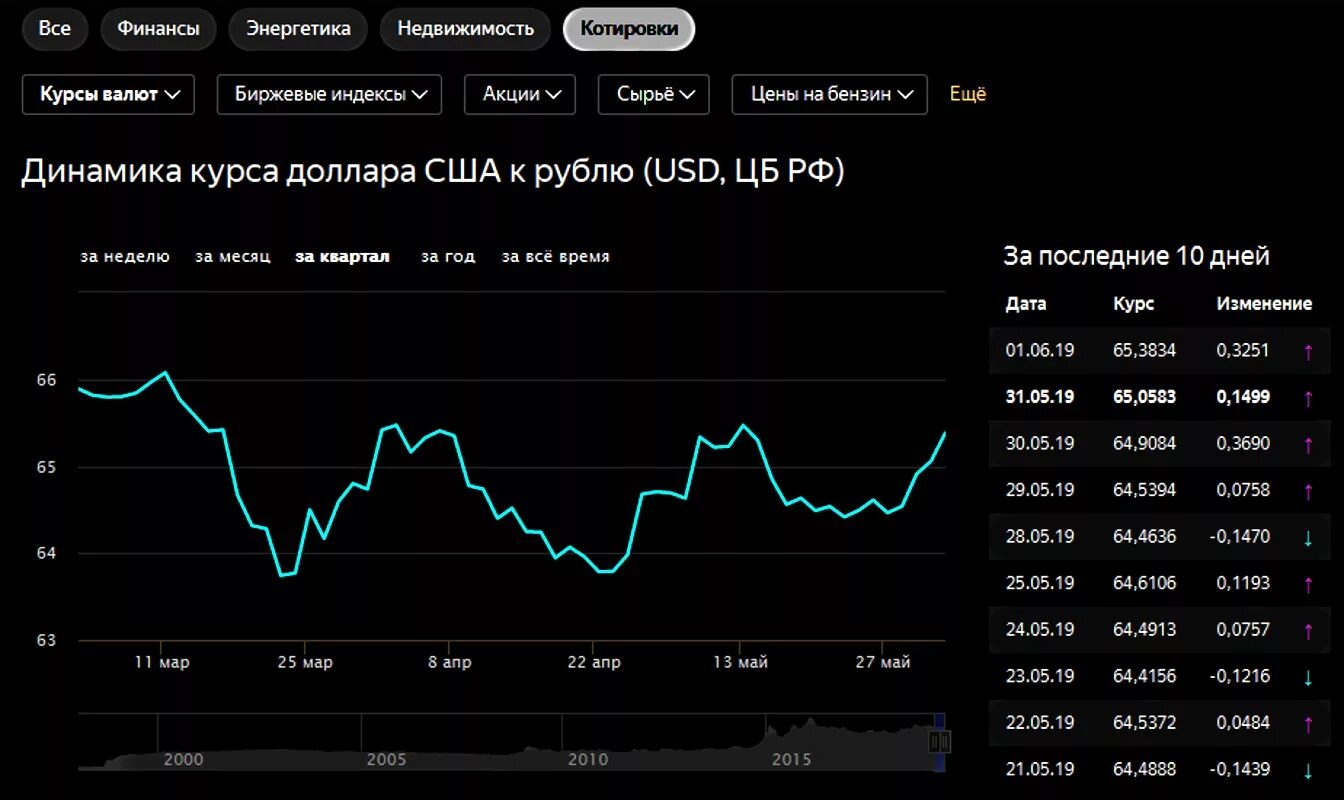Switch to the Энергетика tab
Screen dimensions: 1344x800
click(298, 29)
